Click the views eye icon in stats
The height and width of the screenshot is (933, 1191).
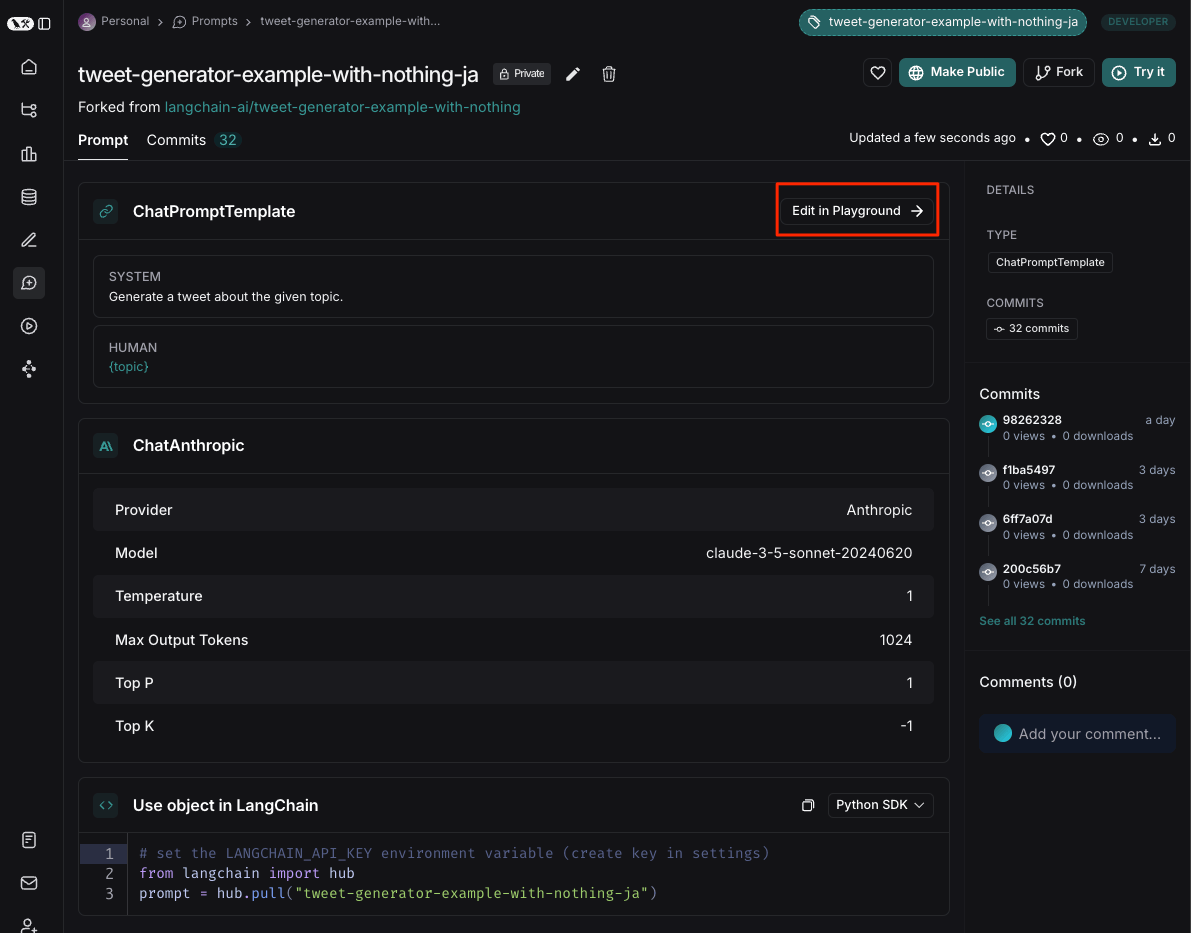pyautogui.click(x=1101, y=139)
